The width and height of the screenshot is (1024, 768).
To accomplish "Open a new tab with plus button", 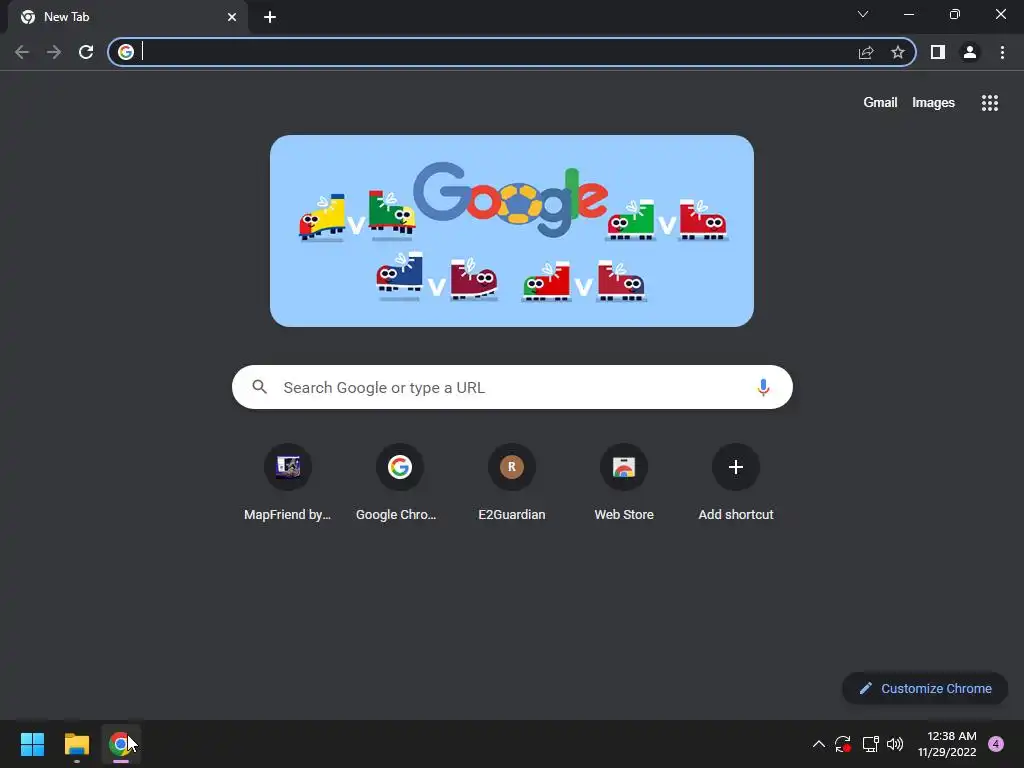I will (x=270, y=17).
